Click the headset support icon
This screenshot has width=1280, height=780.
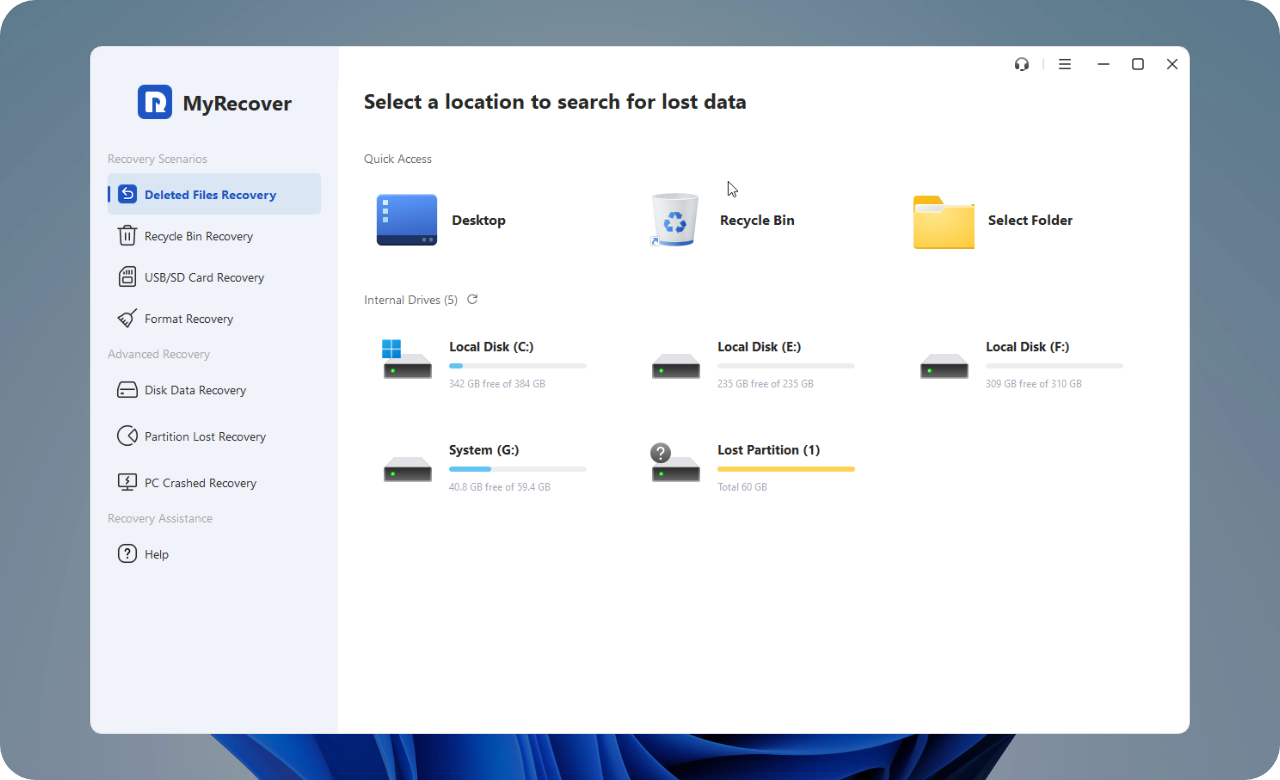coord(1021,64)
